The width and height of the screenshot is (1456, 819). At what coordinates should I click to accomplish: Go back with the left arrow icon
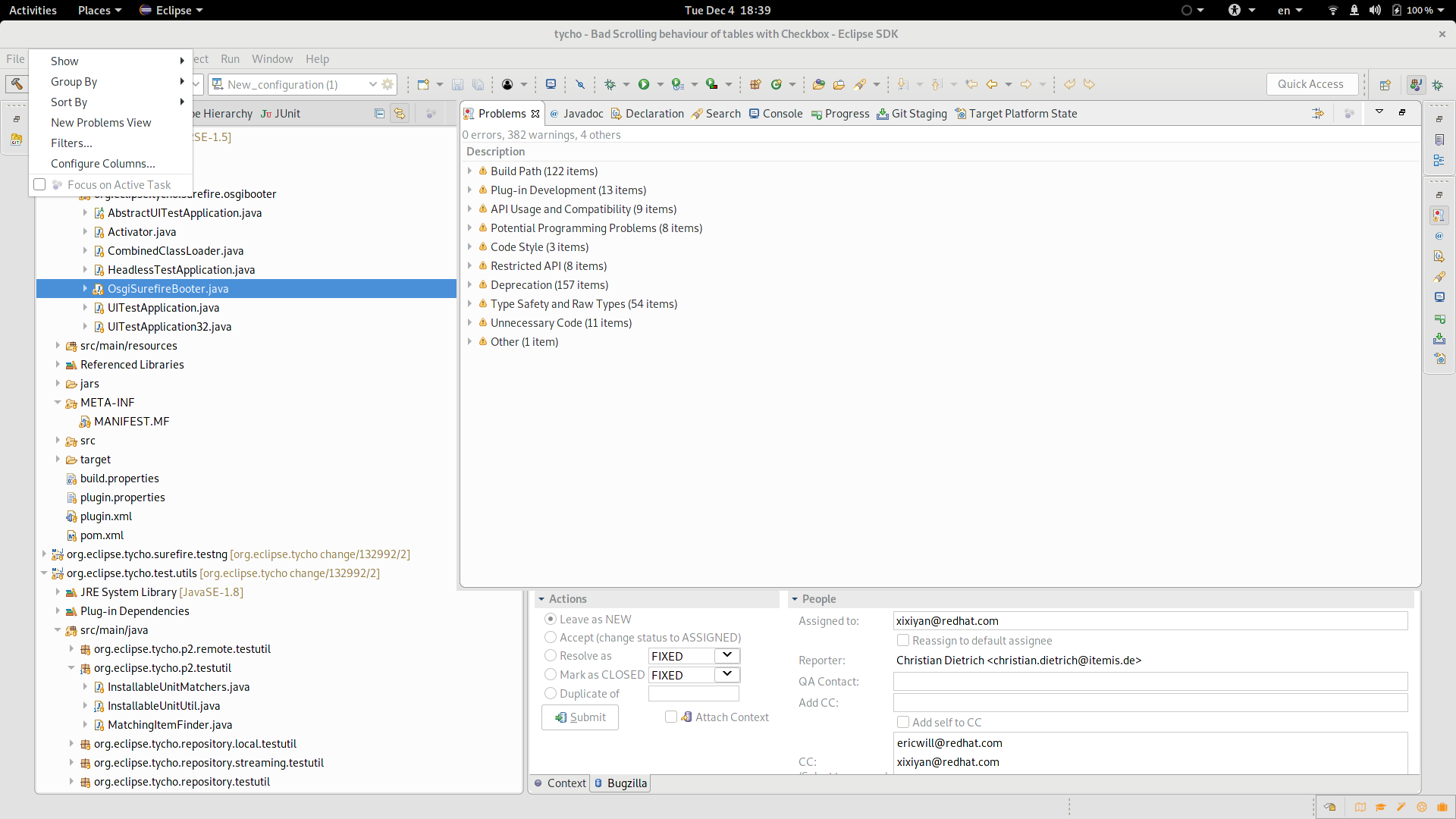click(x=992, y=84)
